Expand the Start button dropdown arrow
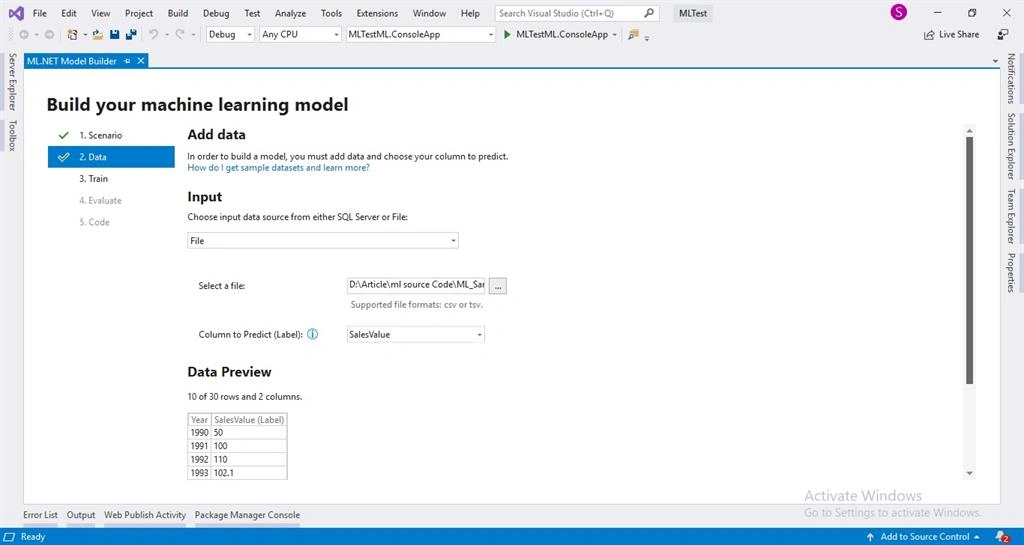The width and height of the screenshot is (1024, 545). click(x=615, y=35)
